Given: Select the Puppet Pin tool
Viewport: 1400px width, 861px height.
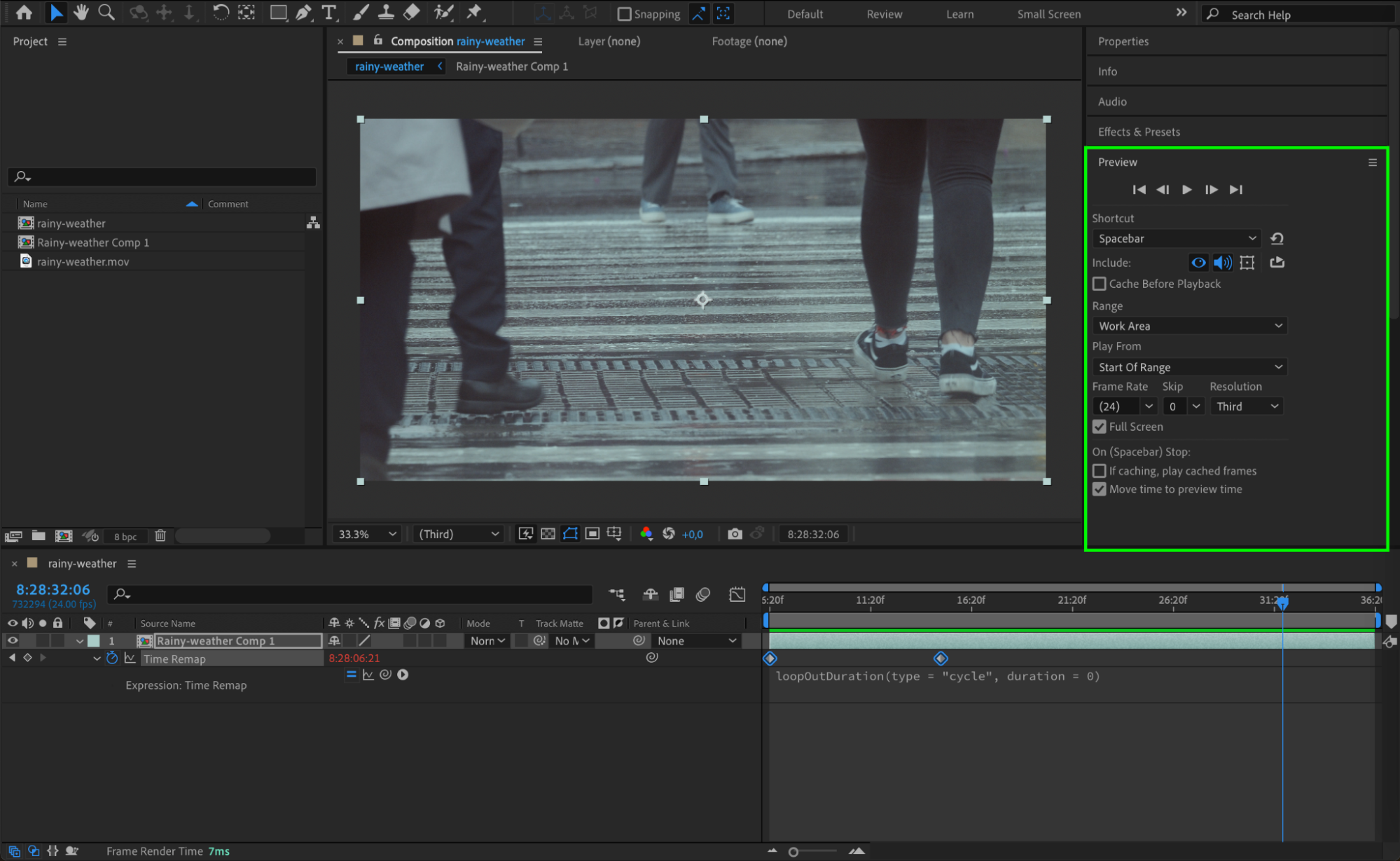Looking at the screenshot, I should point(474,13).
